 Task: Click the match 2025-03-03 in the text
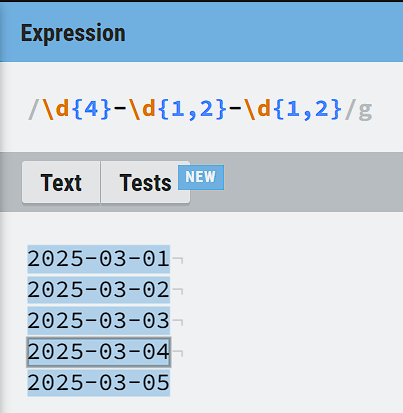(99, 321)
